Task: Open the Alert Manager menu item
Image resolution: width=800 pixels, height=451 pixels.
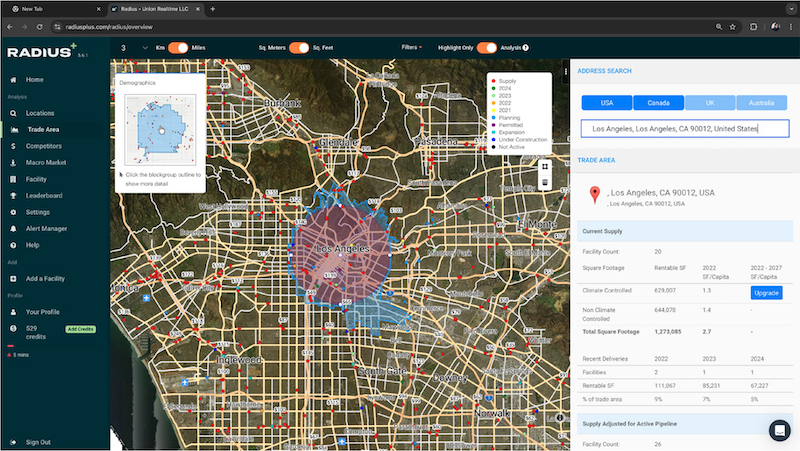Action: 46,229
